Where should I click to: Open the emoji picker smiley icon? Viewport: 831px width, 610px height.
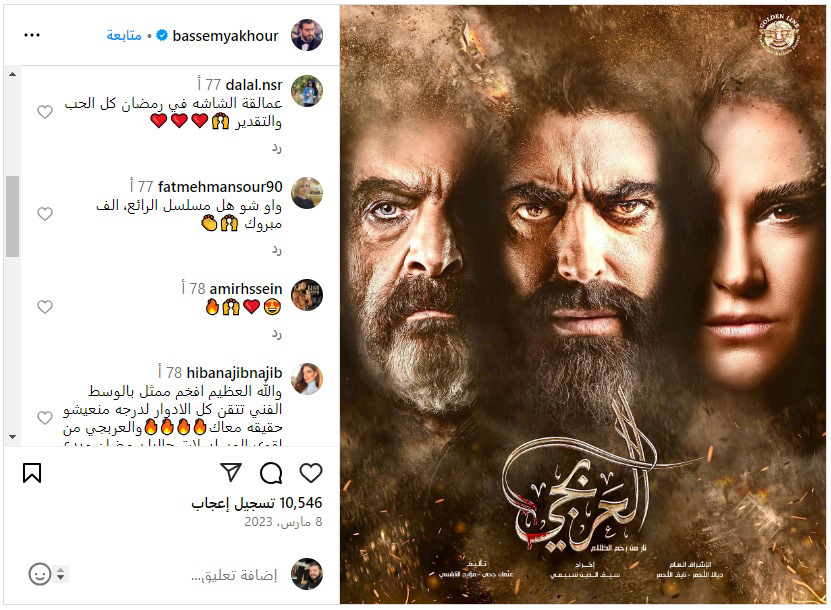pyautogui.click(x=40, y=574)
